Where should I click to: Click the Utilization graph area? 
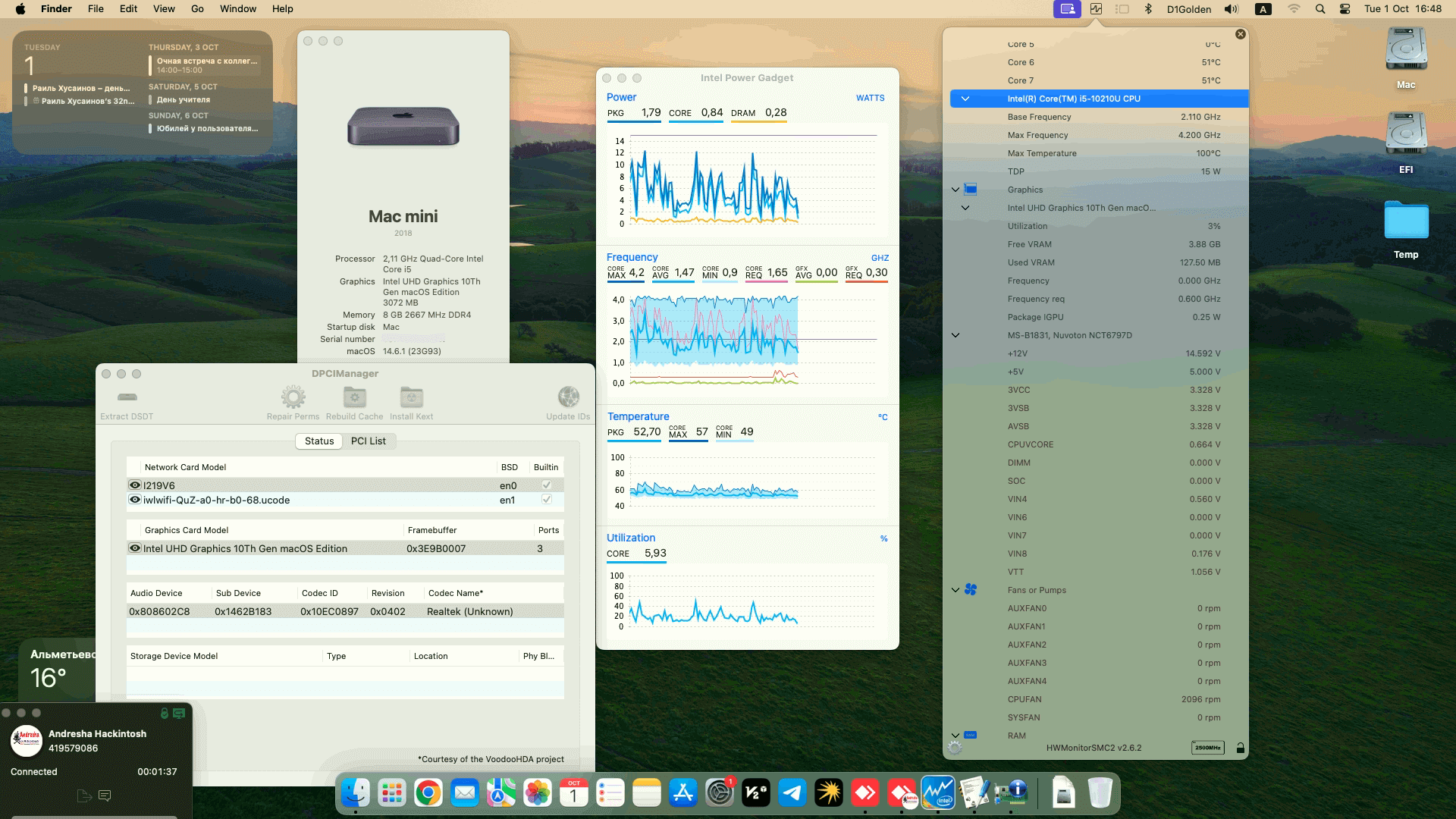point(747,601)
